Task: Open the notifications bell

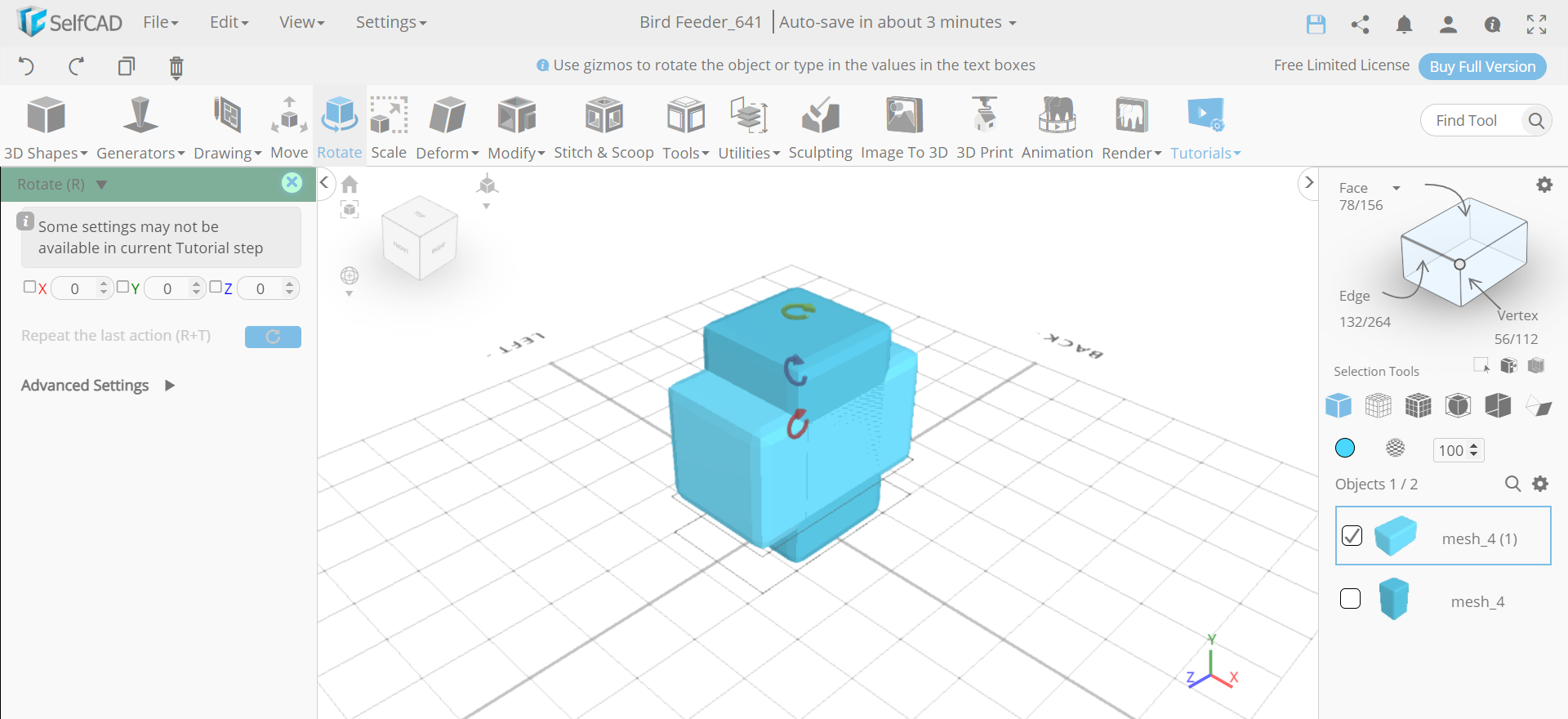Action: coord(1404,25)
